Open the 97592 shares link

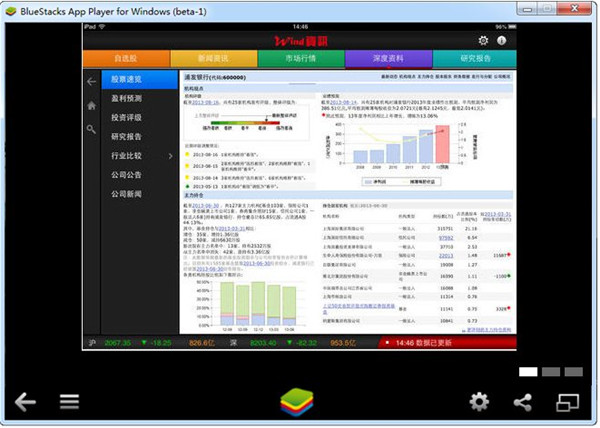point(446,238)
